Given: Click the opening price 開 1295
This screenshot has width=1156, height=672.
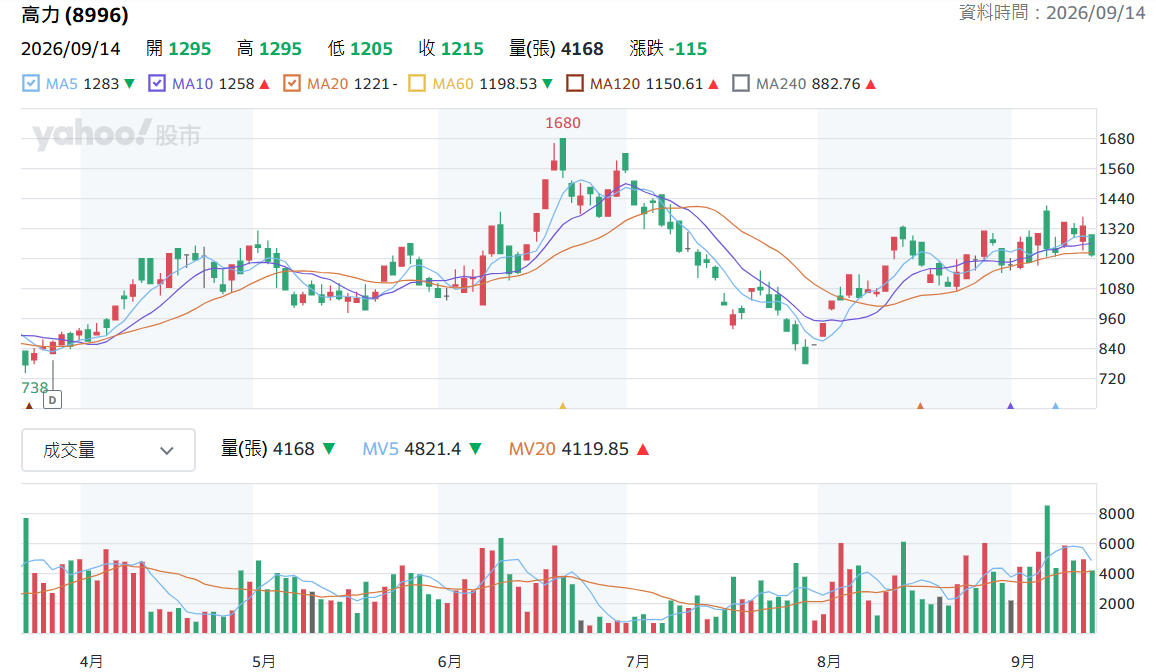Looking at the screenshot, I should (x=178, y=49).
